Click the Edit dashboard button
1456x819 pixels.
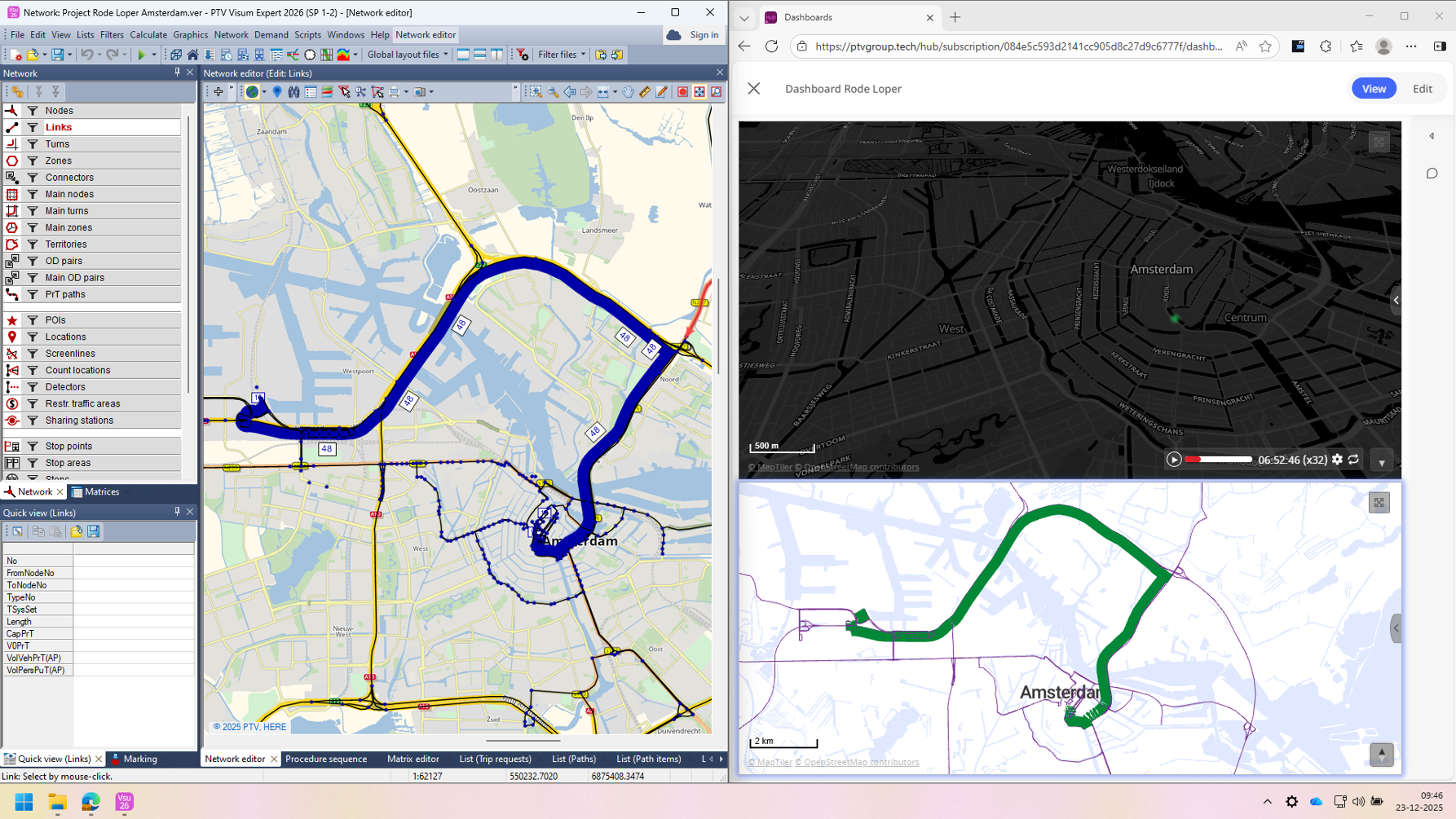1422,89
